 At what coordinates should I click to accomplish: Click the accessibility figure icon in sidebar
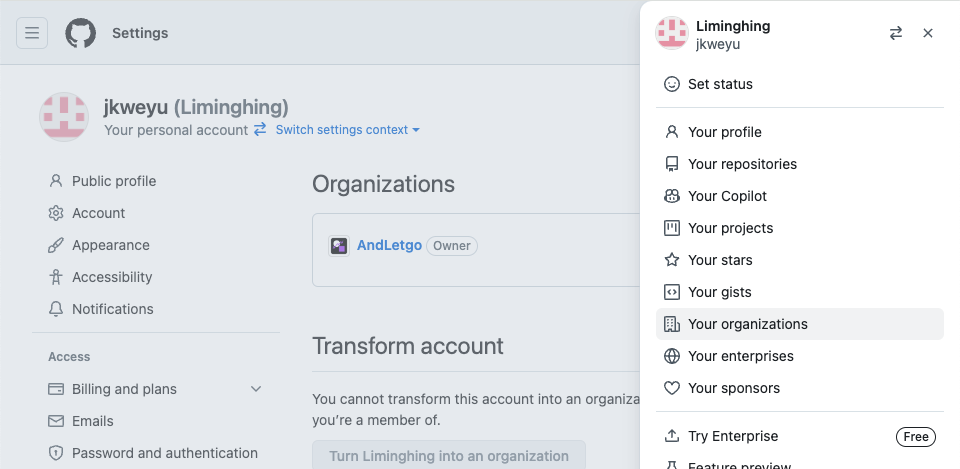[x=56, y=277]
